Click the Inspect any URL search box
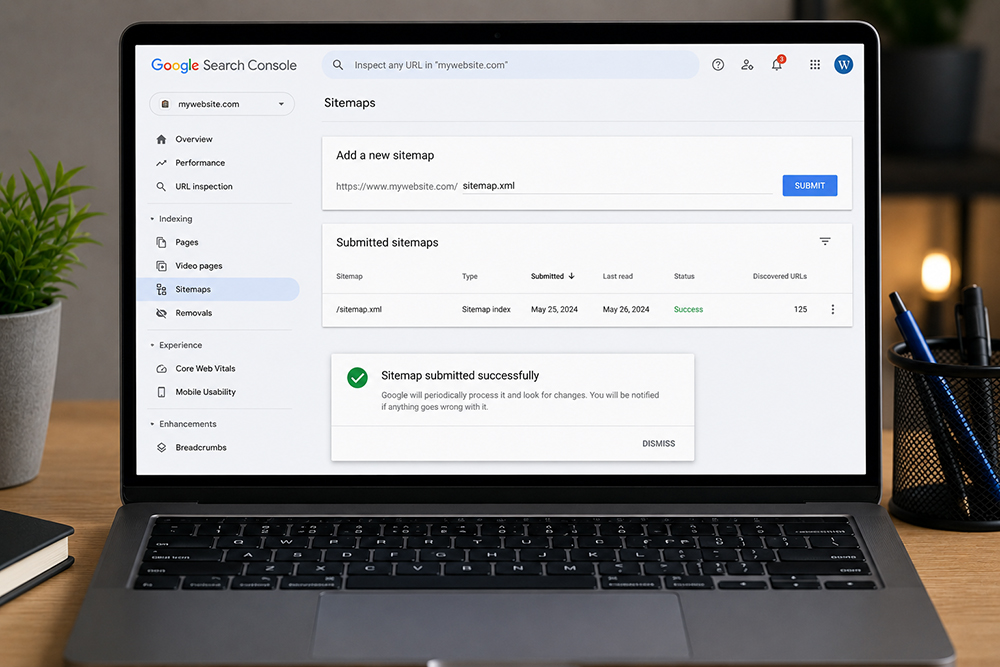The image size is (1000, 667). (510, 65)
